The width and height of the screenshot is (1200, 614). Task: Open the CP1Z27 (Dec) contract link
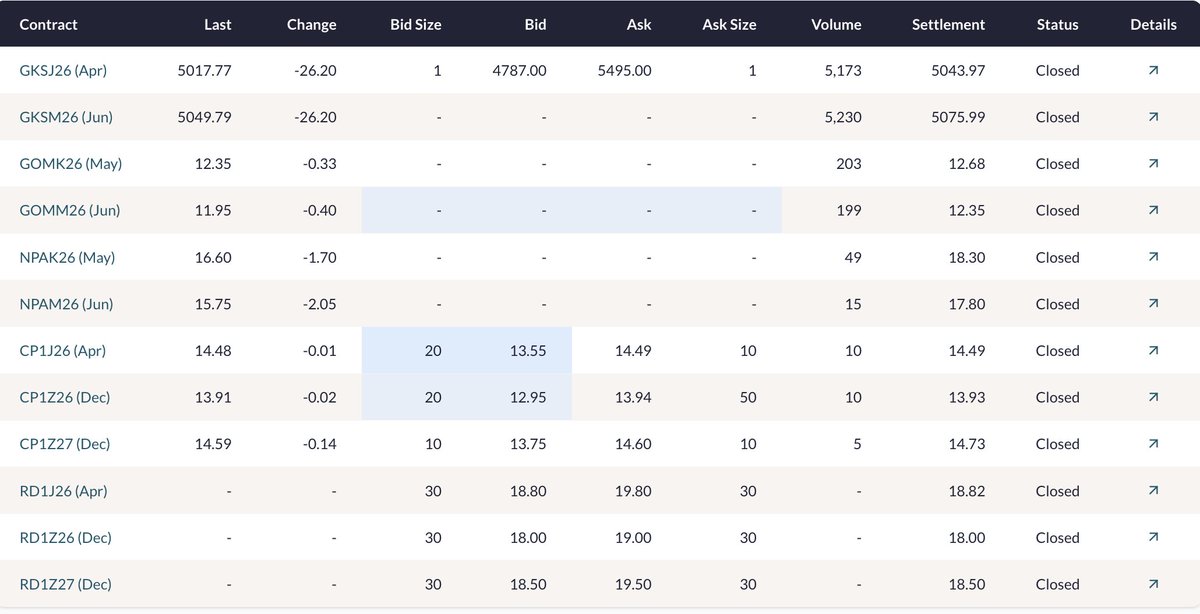(x=64, y=444)
